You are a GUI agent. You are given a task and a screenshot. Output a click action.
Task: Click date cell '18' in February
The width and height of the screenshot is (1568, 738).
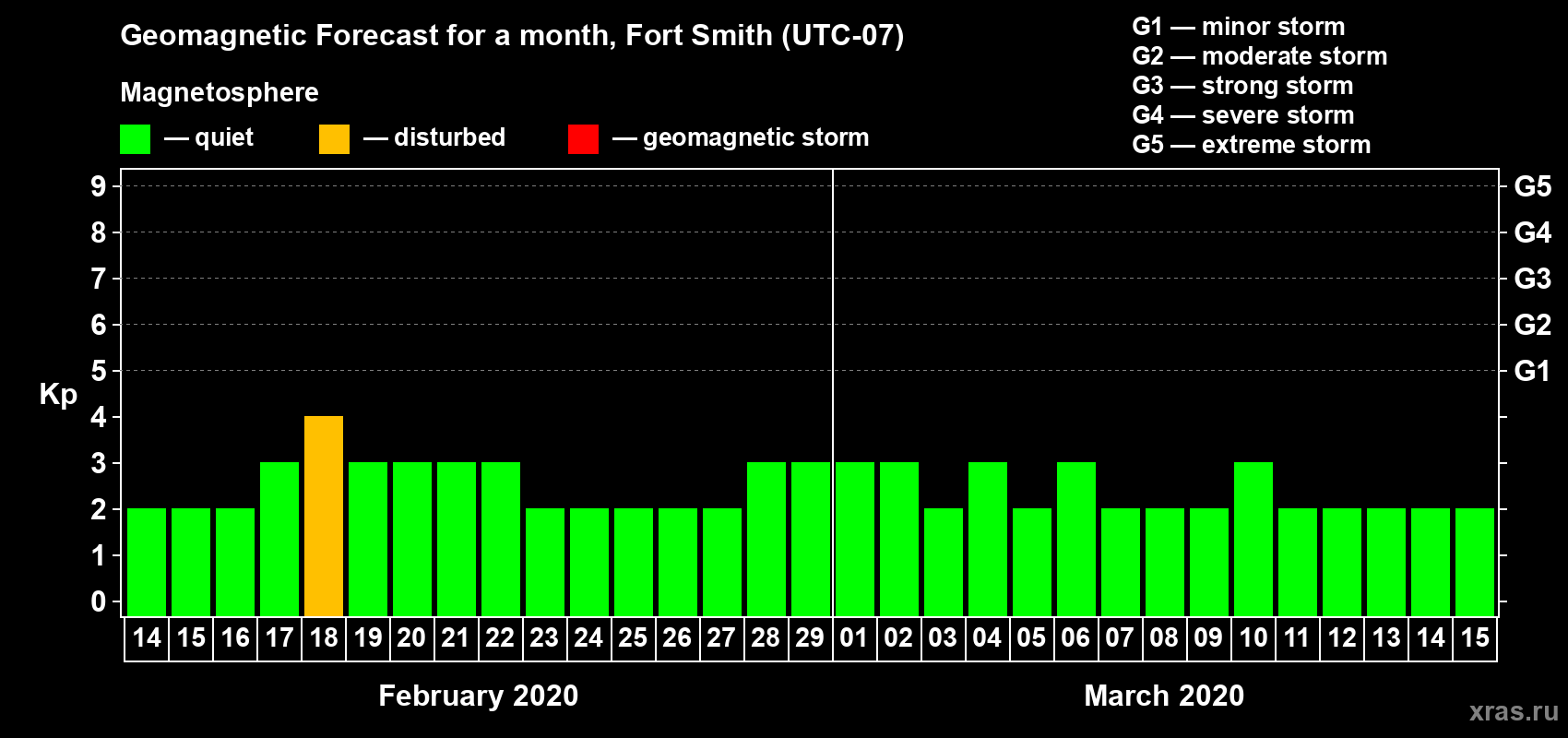324,638
